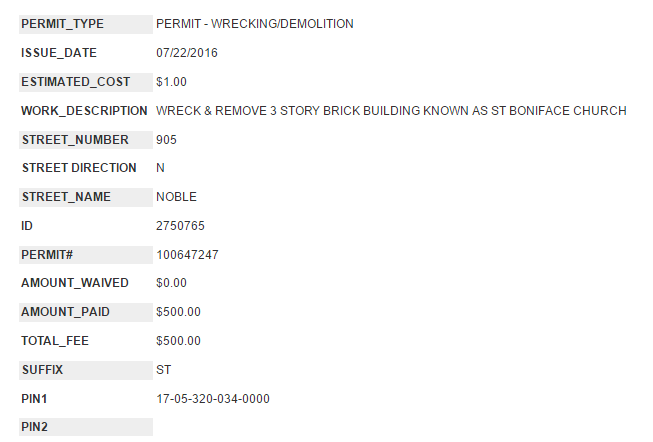Select the $1.00 estimated cost value
653x442 pixels.
[x=171, y=81]
